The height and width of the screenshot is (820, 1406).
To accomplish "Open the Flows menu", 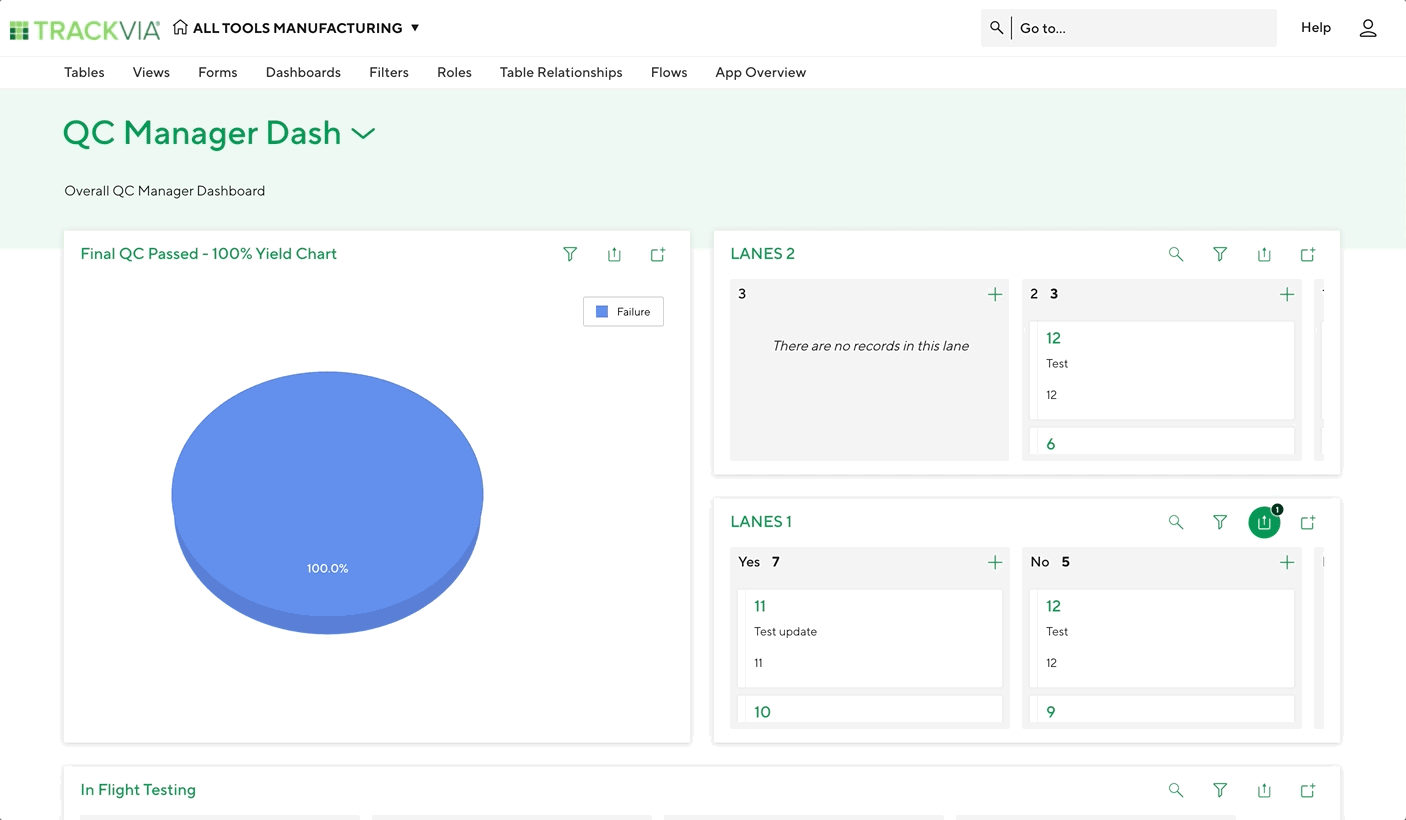I will click(x=669, y=72).
